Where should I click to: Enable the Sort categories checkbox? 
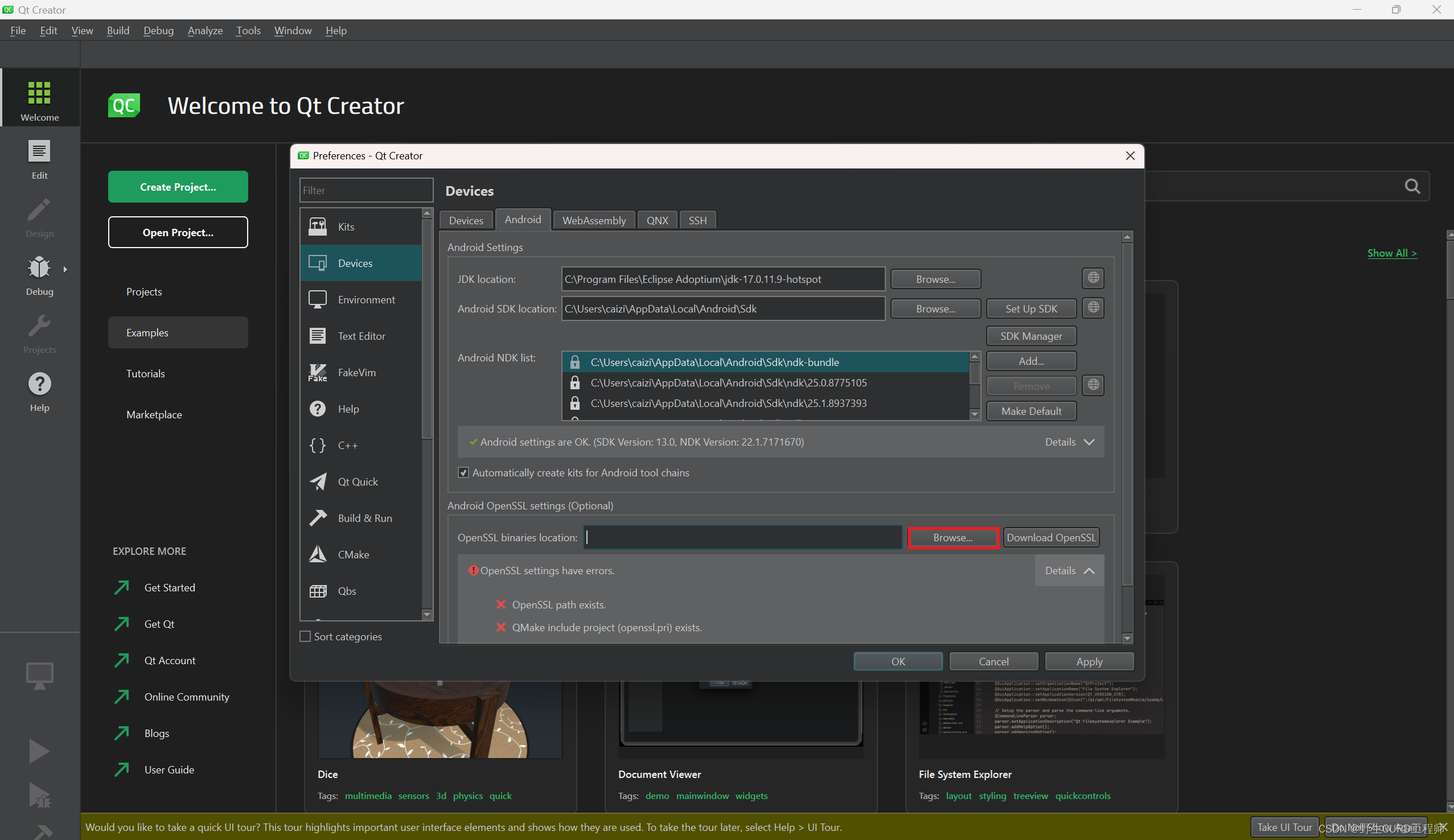point(305,636)
